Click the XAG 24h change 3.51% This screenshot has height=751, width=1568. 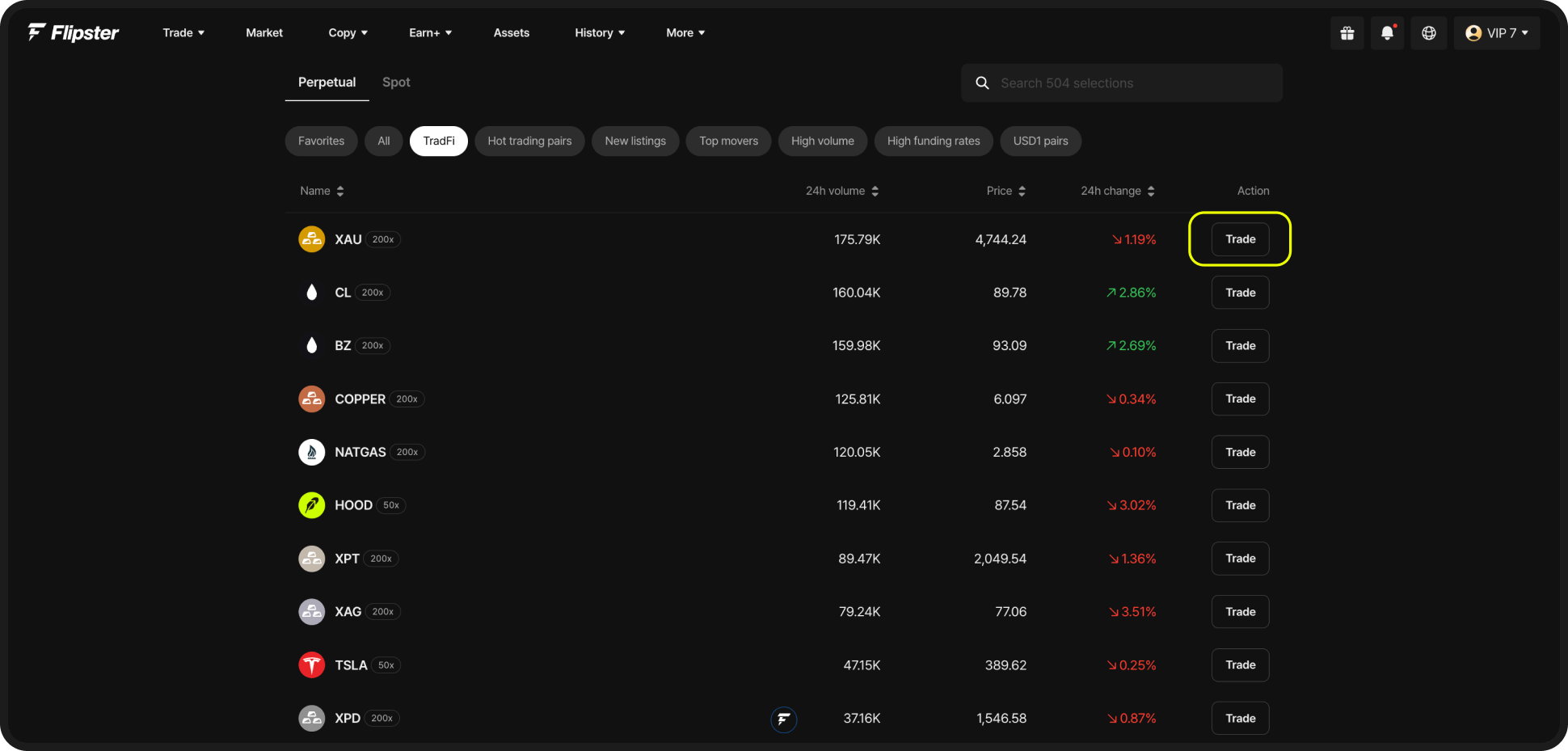[1132, 612]
